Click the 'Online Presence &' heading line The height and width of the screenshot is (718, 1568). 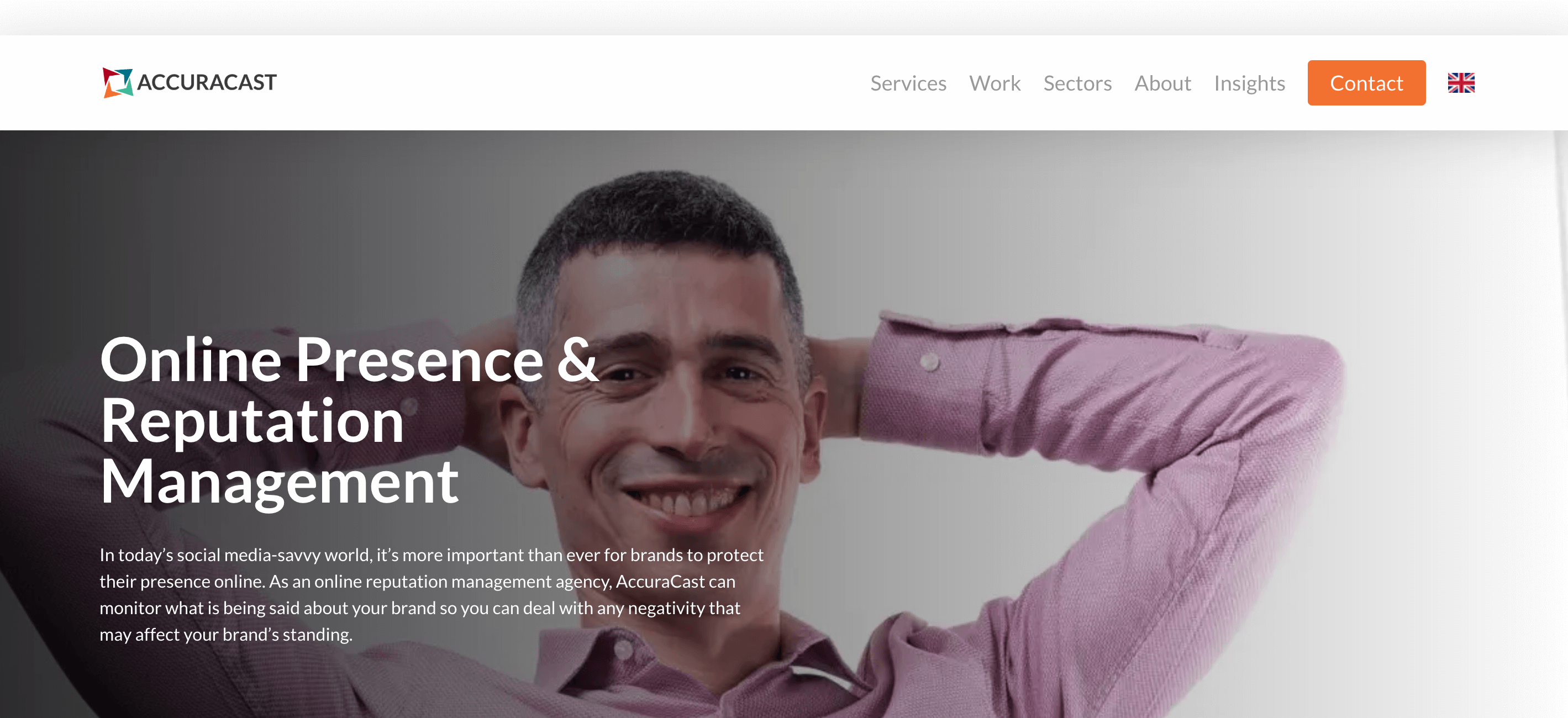coord(349,360)
